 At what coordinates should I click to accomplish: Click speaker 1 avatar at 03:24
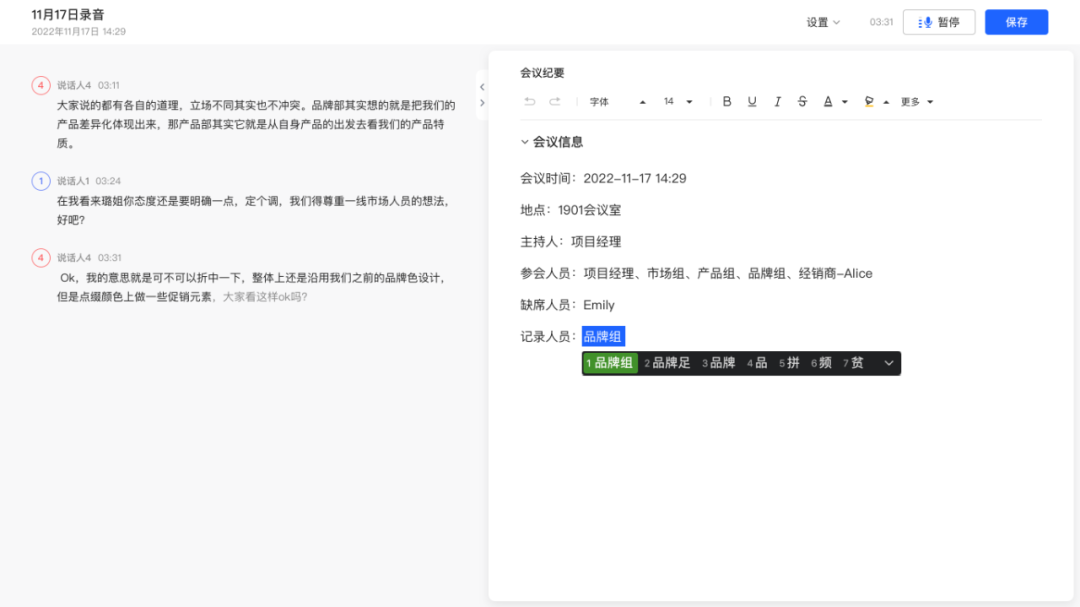(41, 181)
